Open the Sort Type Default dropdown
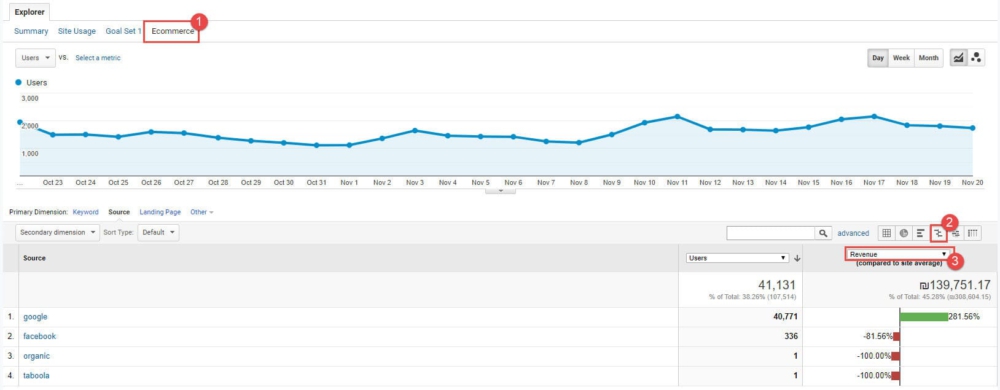 click(158, 233)
